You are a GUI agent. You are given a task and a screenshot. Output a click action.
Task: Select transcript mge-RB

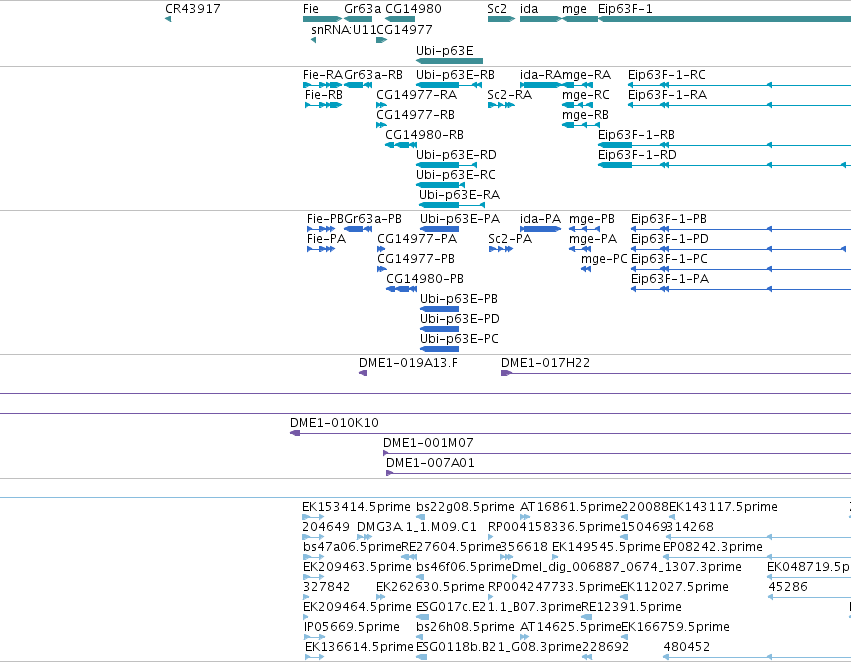point(585,114)
